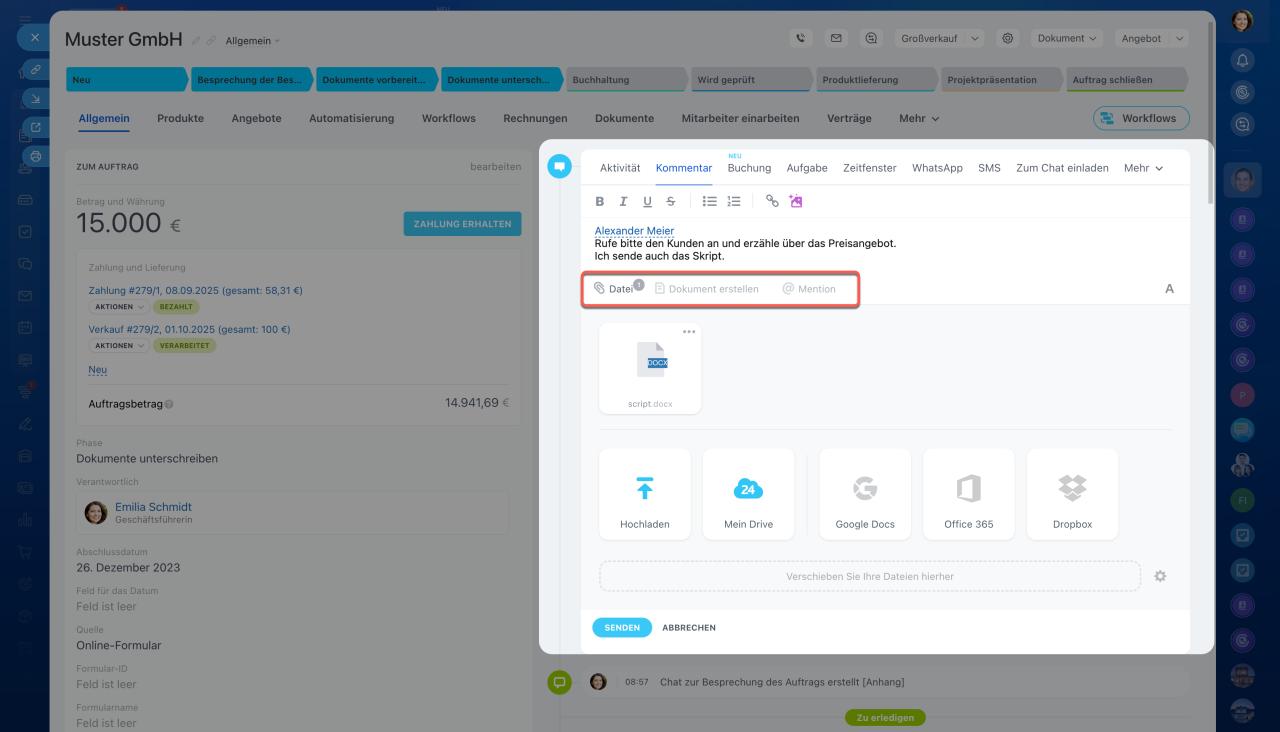Apply bold formatting in comment editor

point(600,201)
